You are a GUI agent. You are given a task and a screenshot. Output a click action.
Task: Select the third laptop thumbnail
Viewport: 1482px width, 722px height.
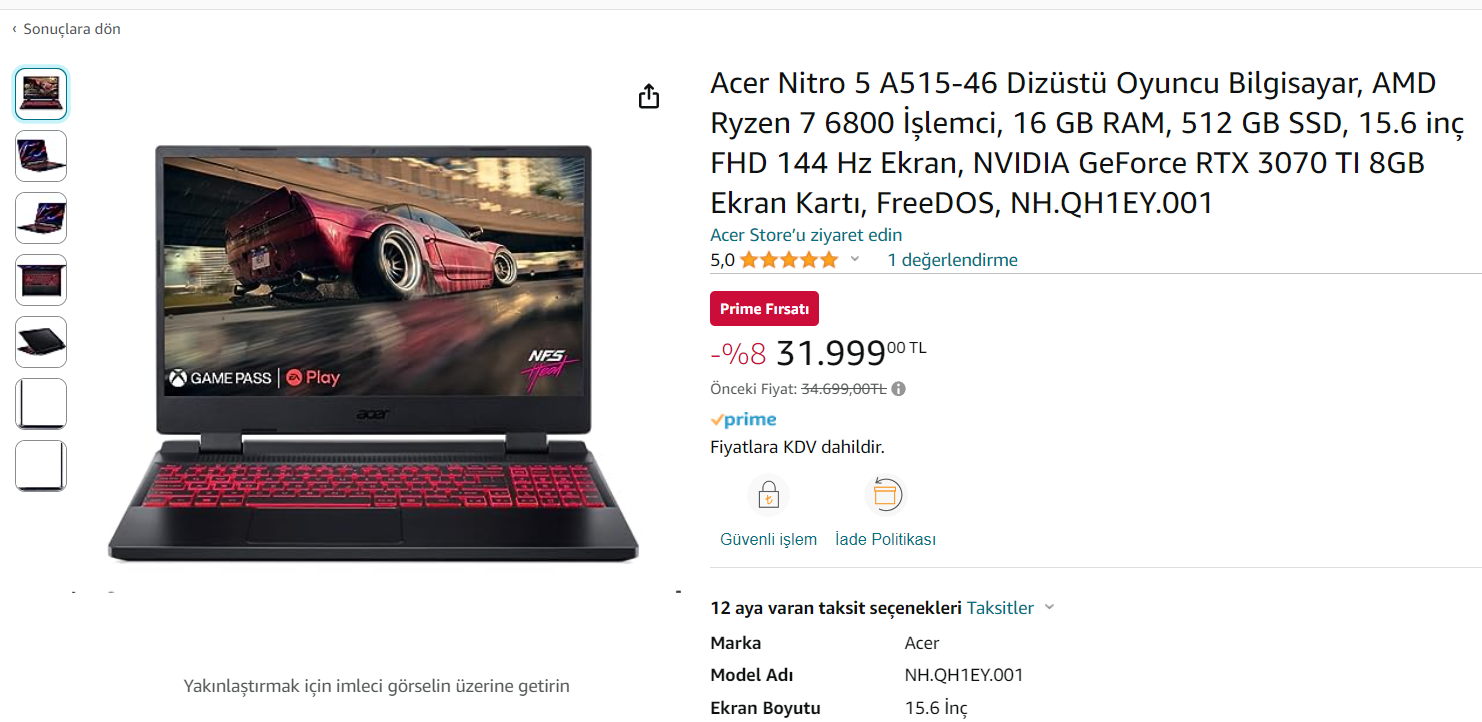pos(41,218)
